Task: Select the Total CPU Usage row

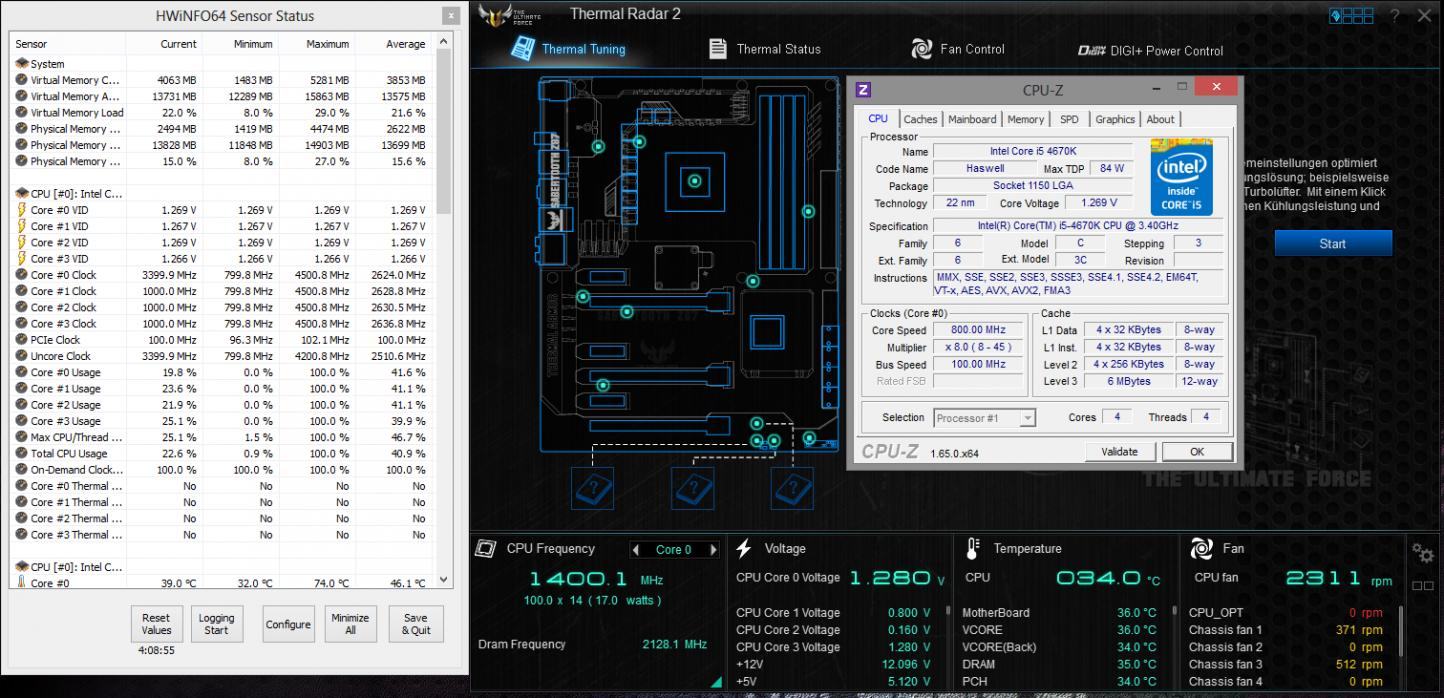Action: [224, 453]
